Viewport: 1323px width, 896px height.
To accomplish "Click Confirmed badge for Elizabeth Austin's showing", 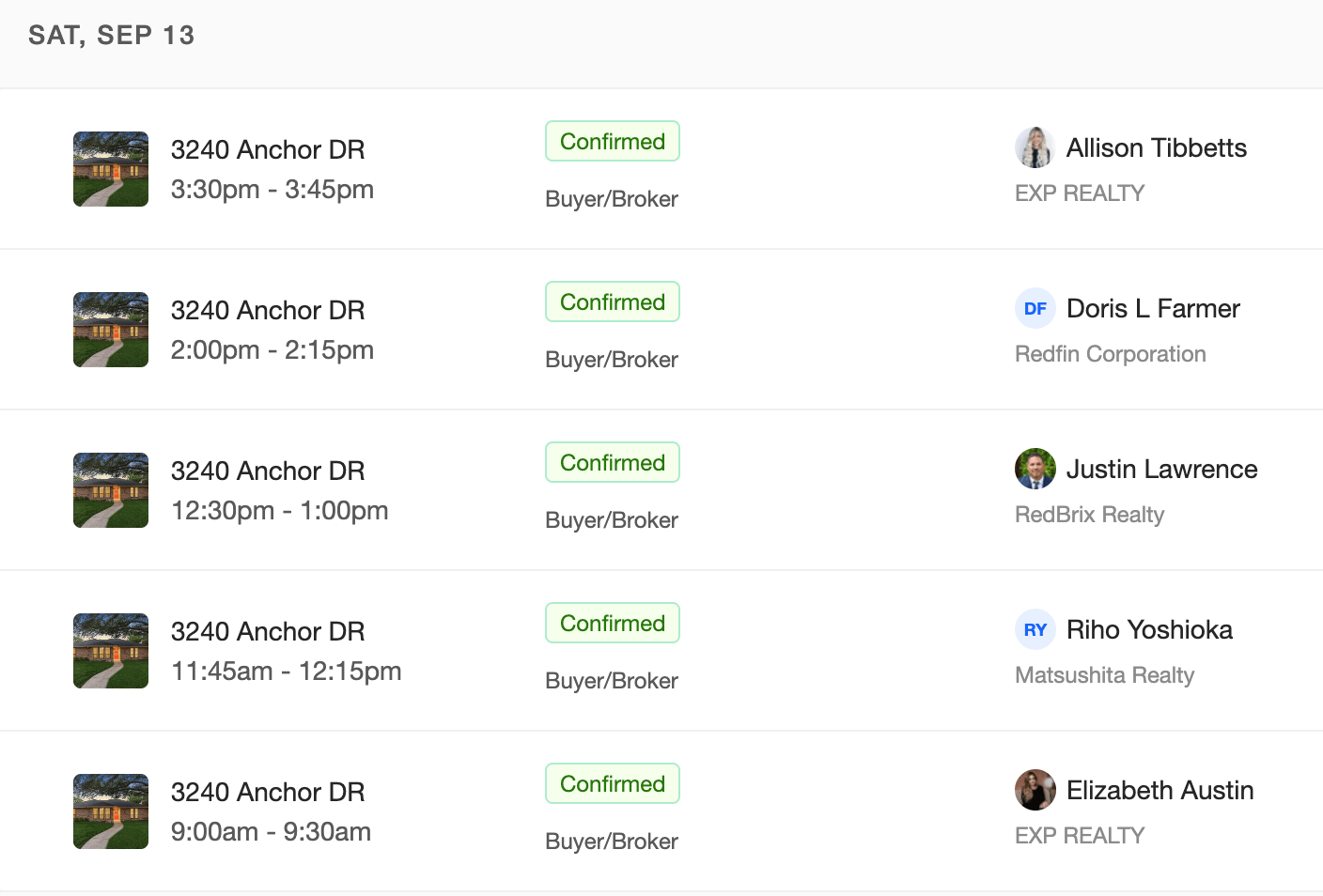I will pos(613,784).
